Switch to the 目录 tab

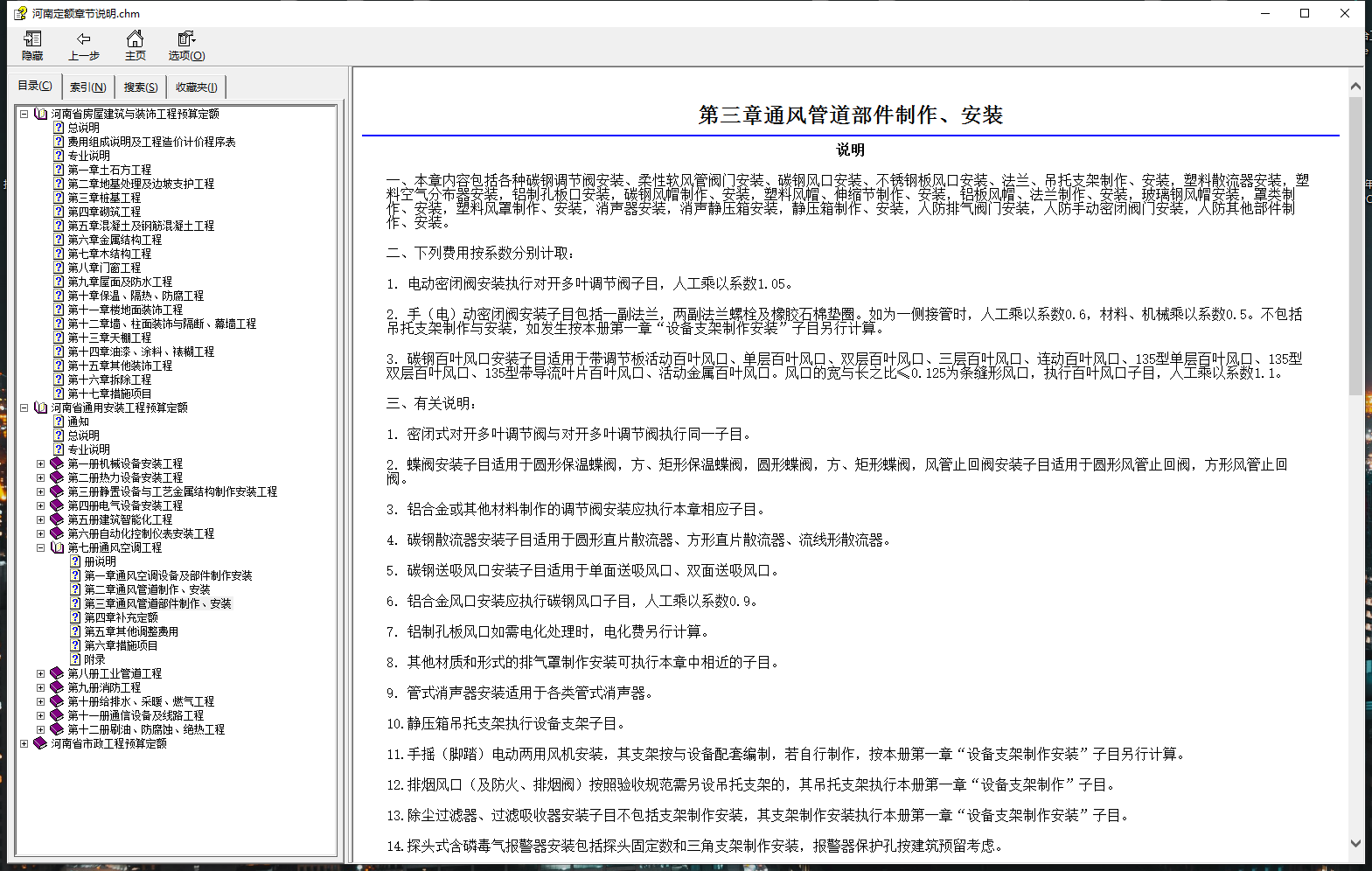[35, 86]
